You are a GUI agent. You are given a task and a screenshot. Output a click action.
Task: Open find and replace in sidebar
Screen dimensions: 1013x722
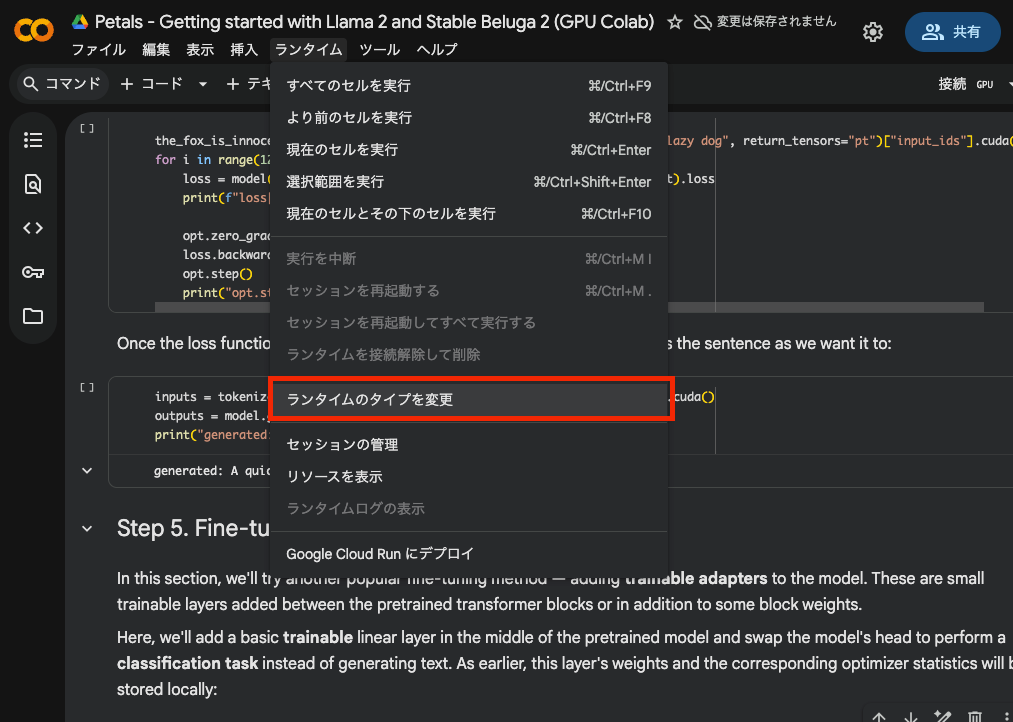[33, 184]
